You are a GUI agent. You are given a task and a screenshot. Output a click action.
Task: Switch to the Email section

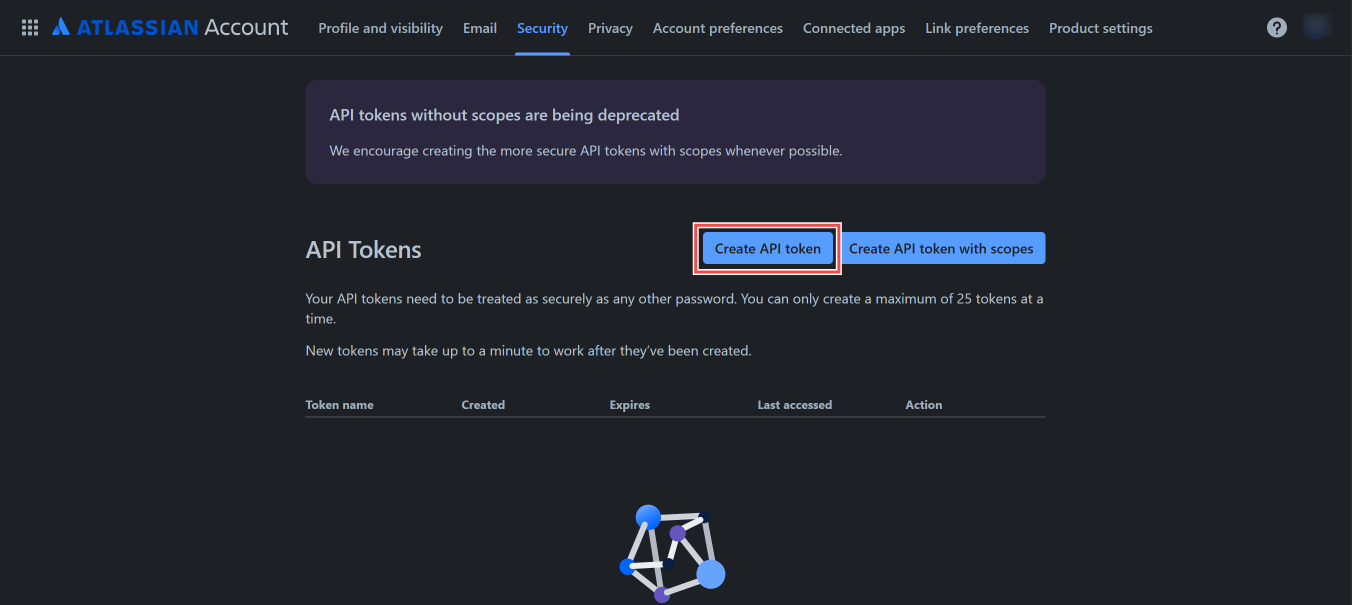pos(479,28)
